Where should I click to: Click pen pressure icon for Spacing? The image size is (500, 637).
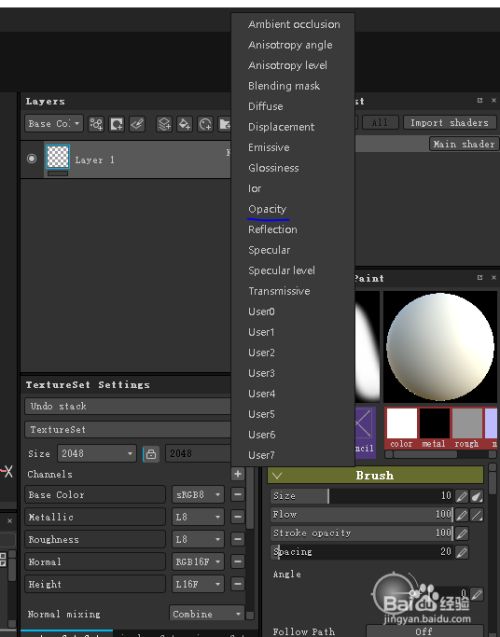tap(461, 552)
